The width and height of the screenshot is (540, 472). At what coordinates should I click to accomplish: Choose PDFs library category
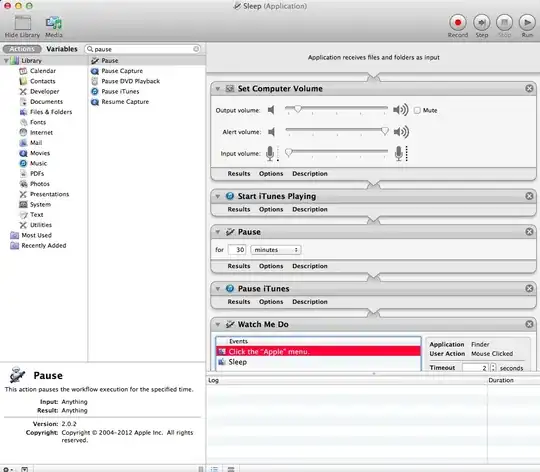tap(37, 174)
